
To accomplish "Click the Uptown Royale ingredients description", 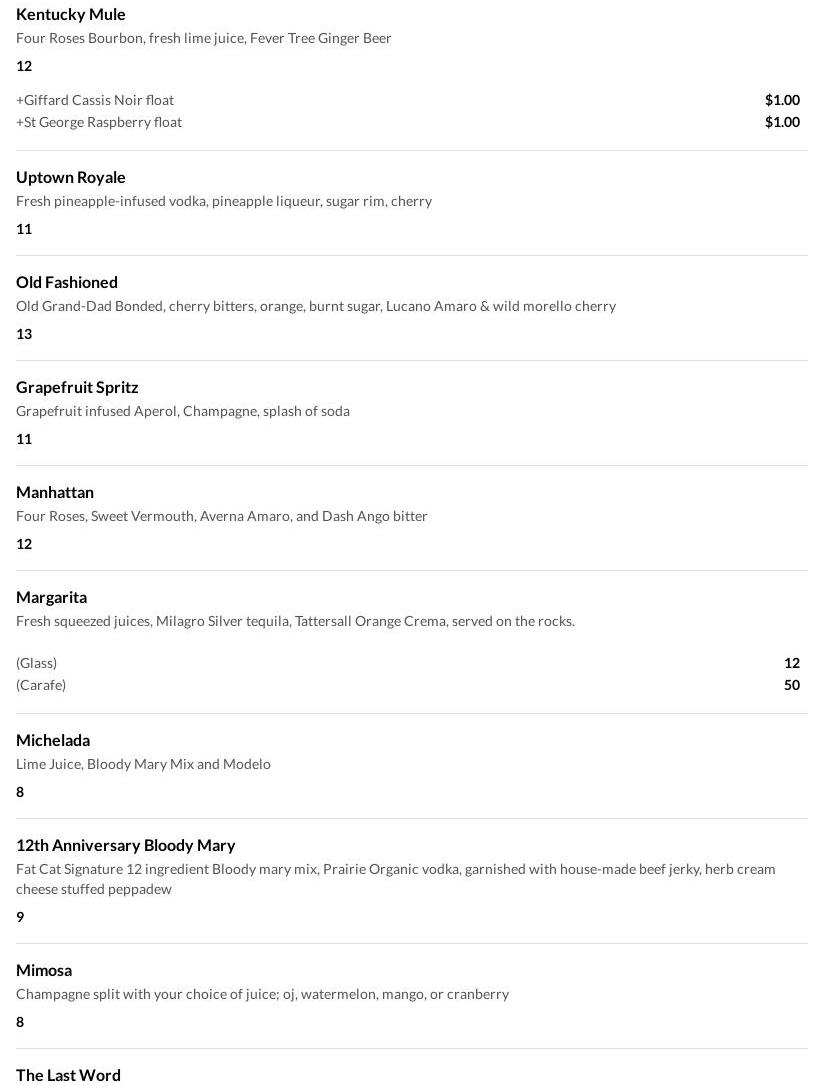I will [224, 201].
